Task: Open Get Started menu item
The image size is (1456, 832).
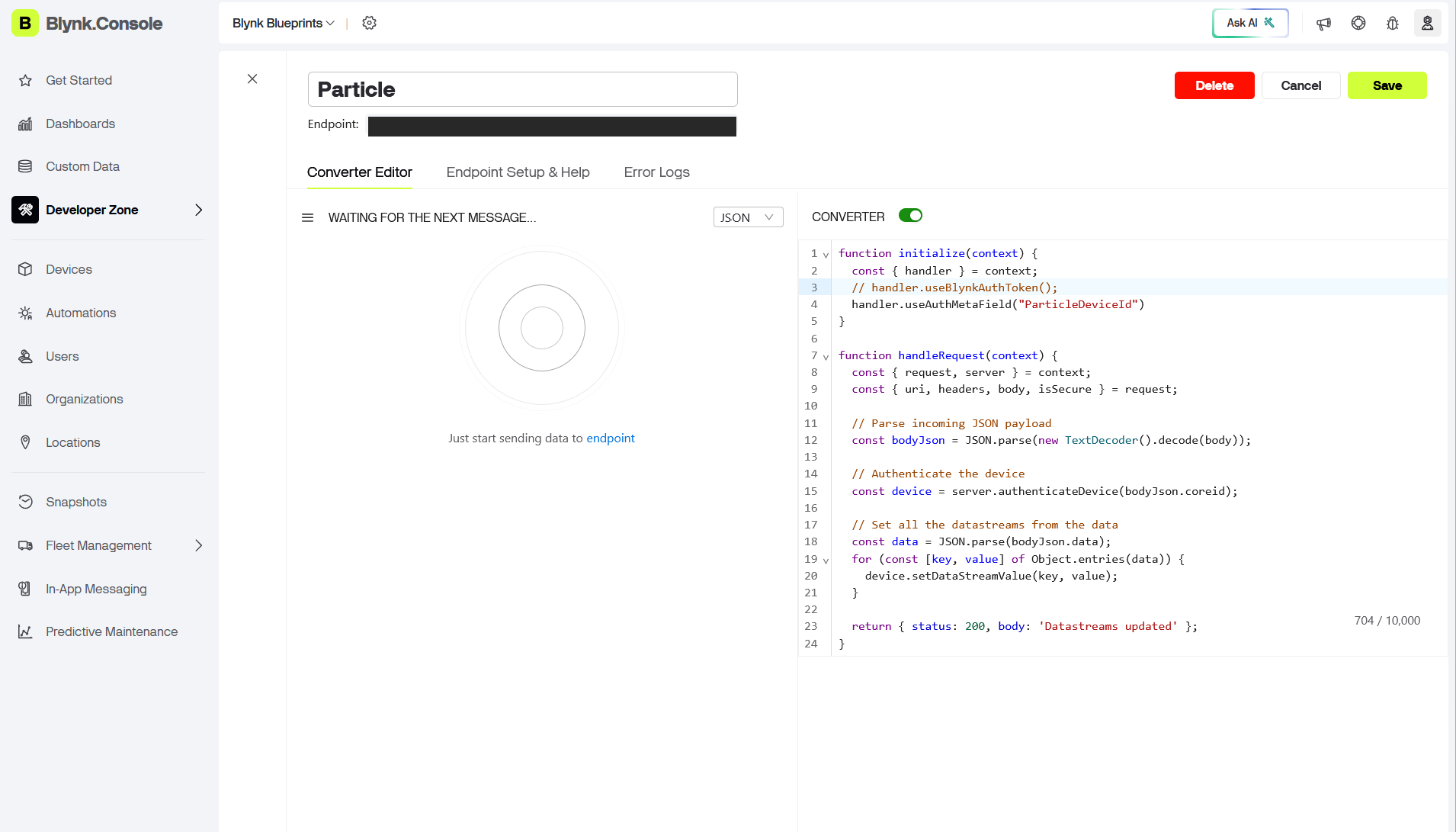Action: click(79, 80)
